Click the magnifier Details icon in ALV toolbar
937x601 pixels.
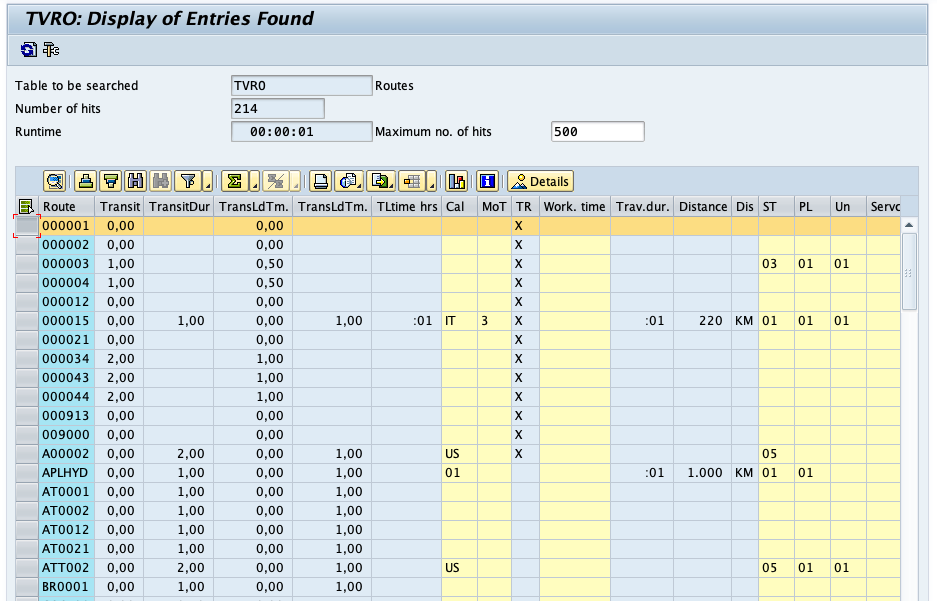(54, 181)
